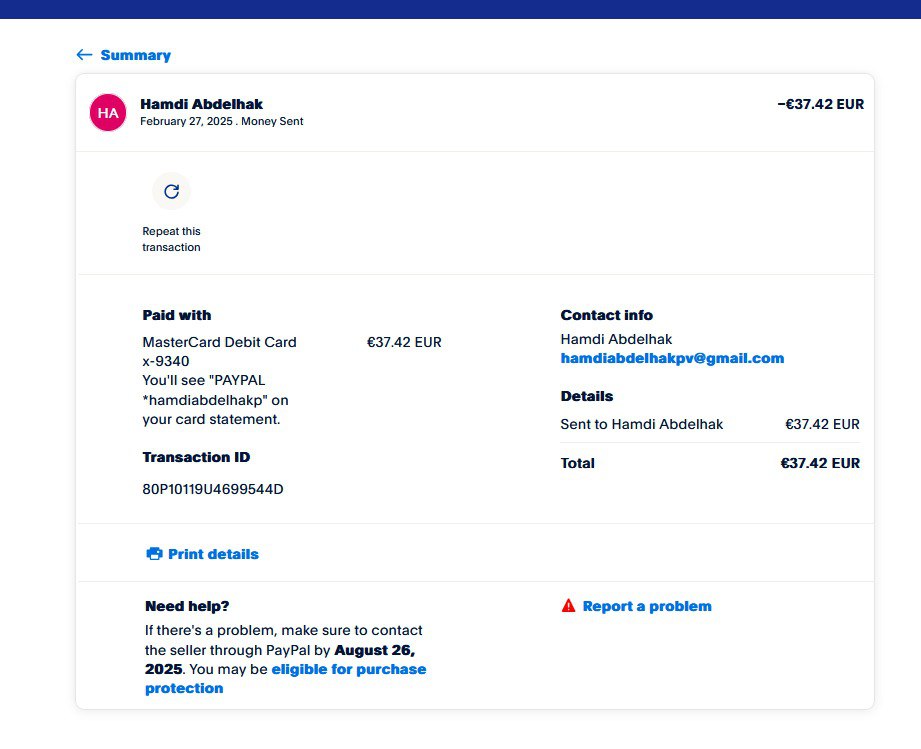Open the Report a problem link
921x749 pixels.
coord(647,606)
